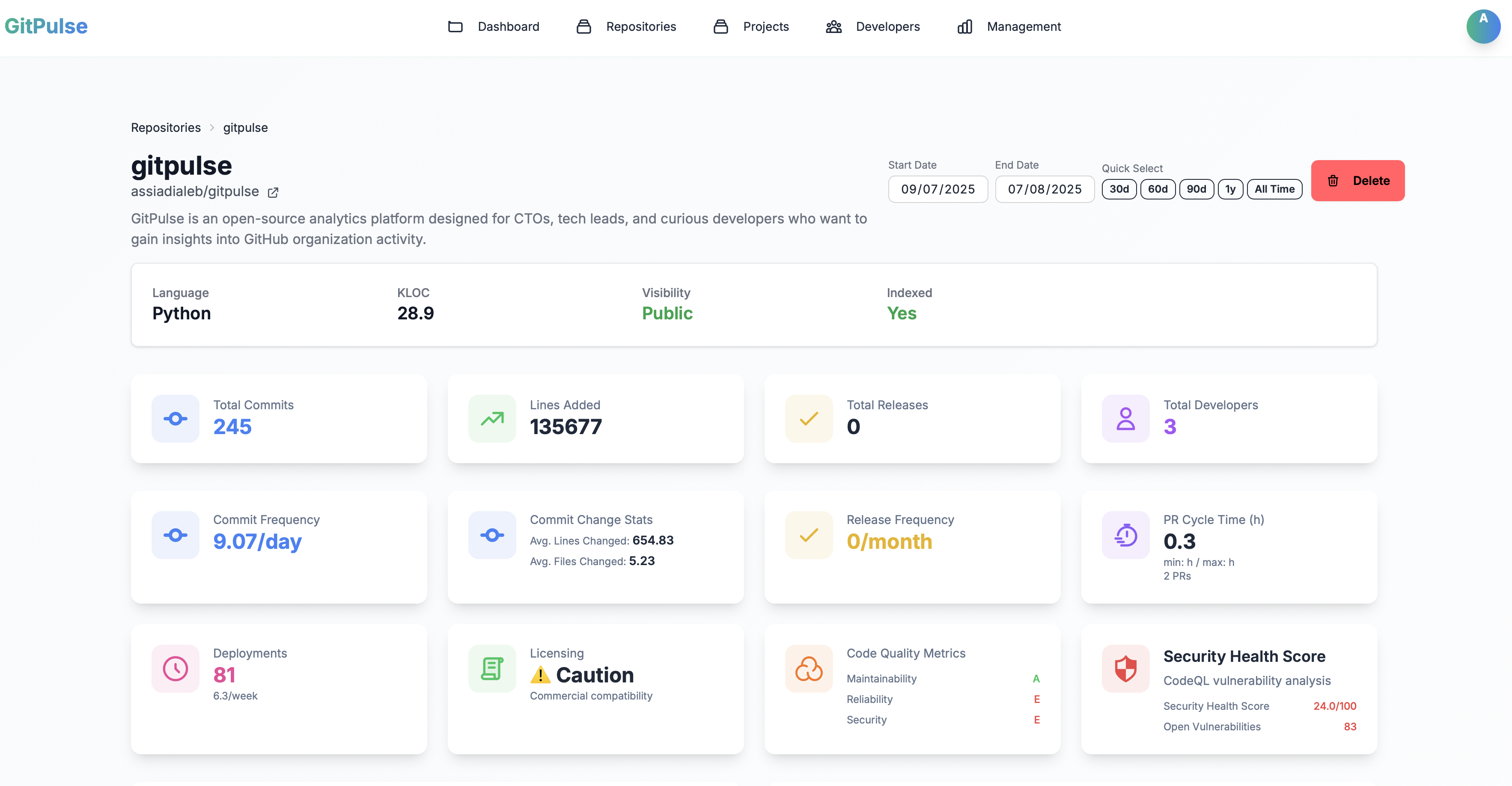Open the external repository link icon

[x=273, y=192]
